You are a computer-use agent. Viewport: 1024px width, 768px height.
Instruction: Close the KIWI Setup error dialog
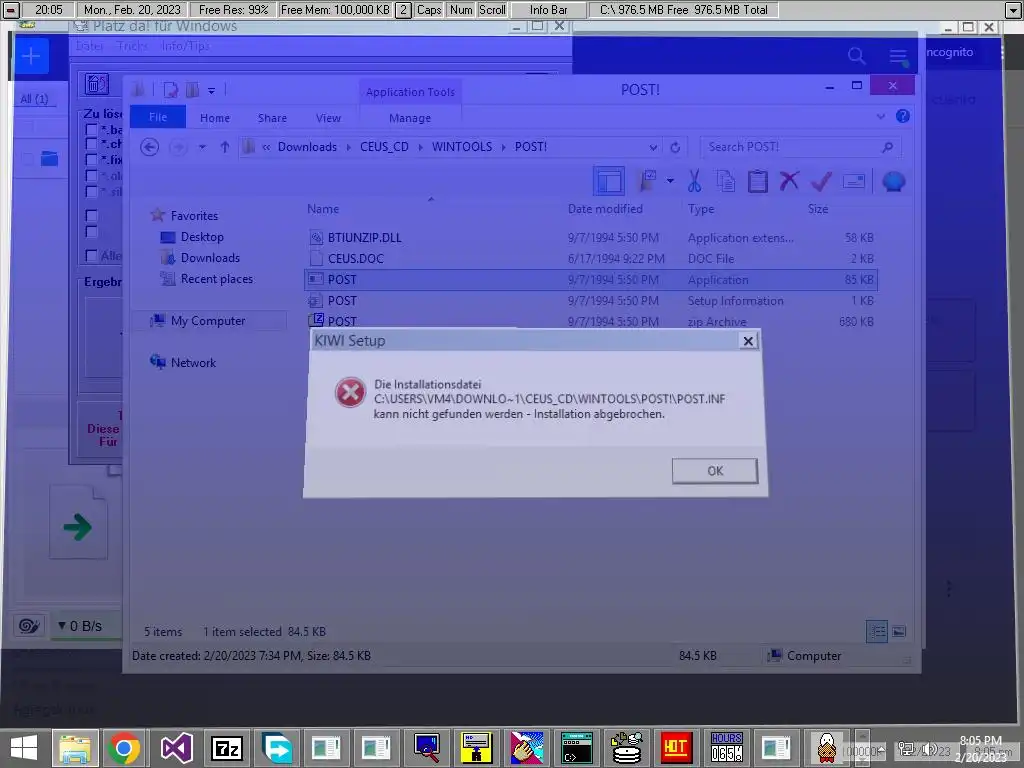point(748,341)
